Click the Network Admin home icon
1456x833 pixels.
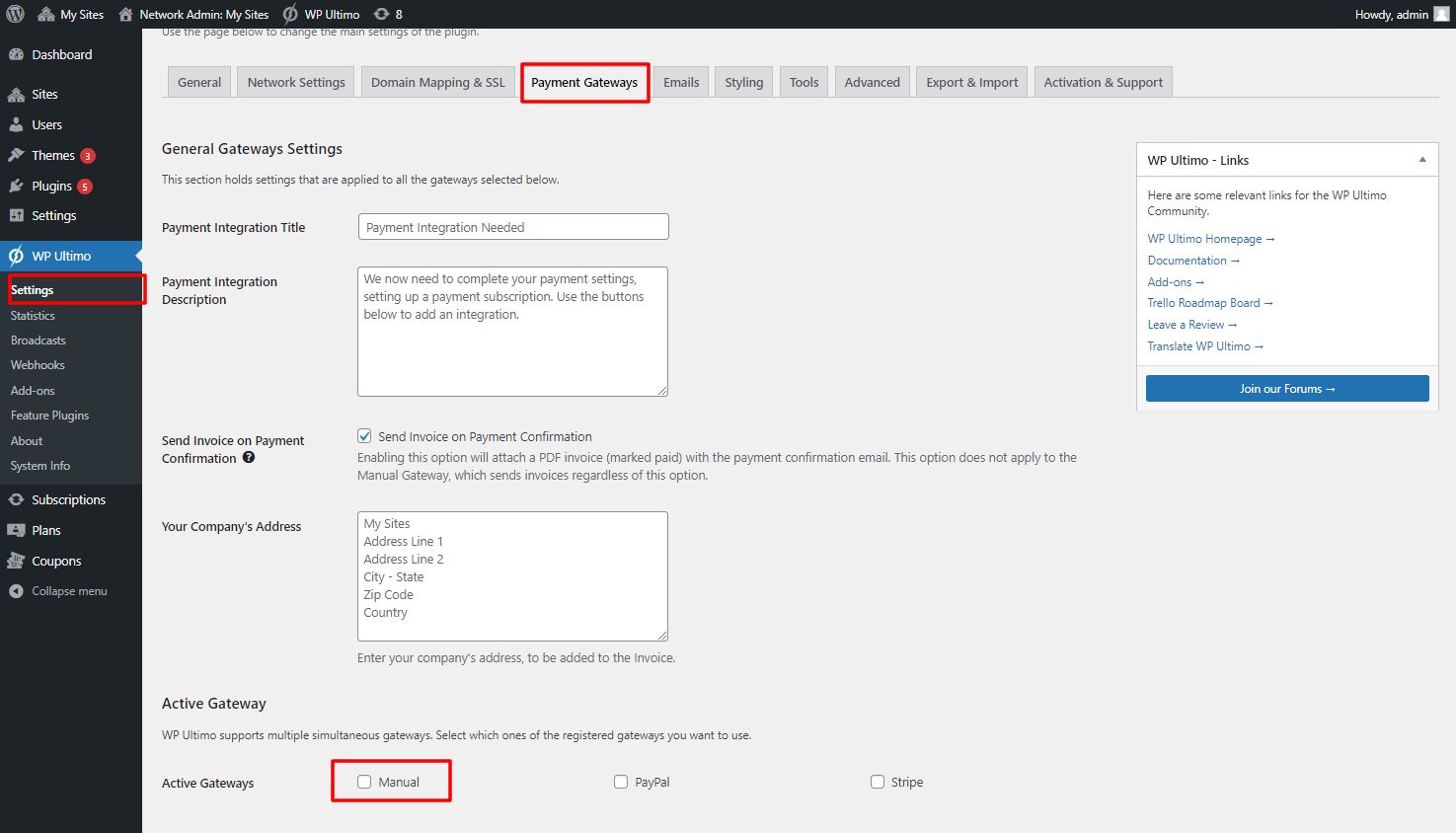point(125,14)
